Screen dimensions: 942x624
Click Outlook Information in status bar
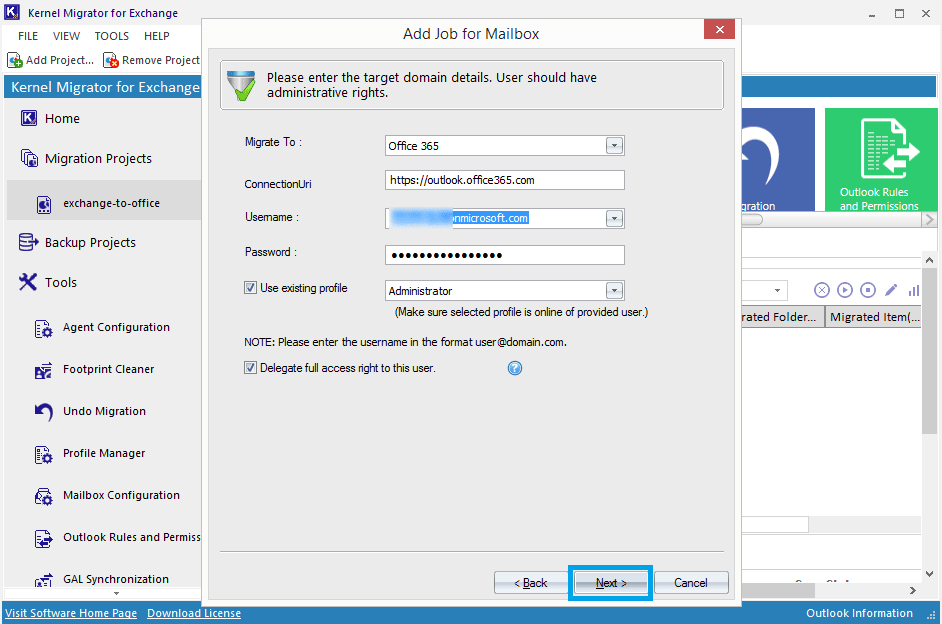pyautogui.click(x=859, y=613)
